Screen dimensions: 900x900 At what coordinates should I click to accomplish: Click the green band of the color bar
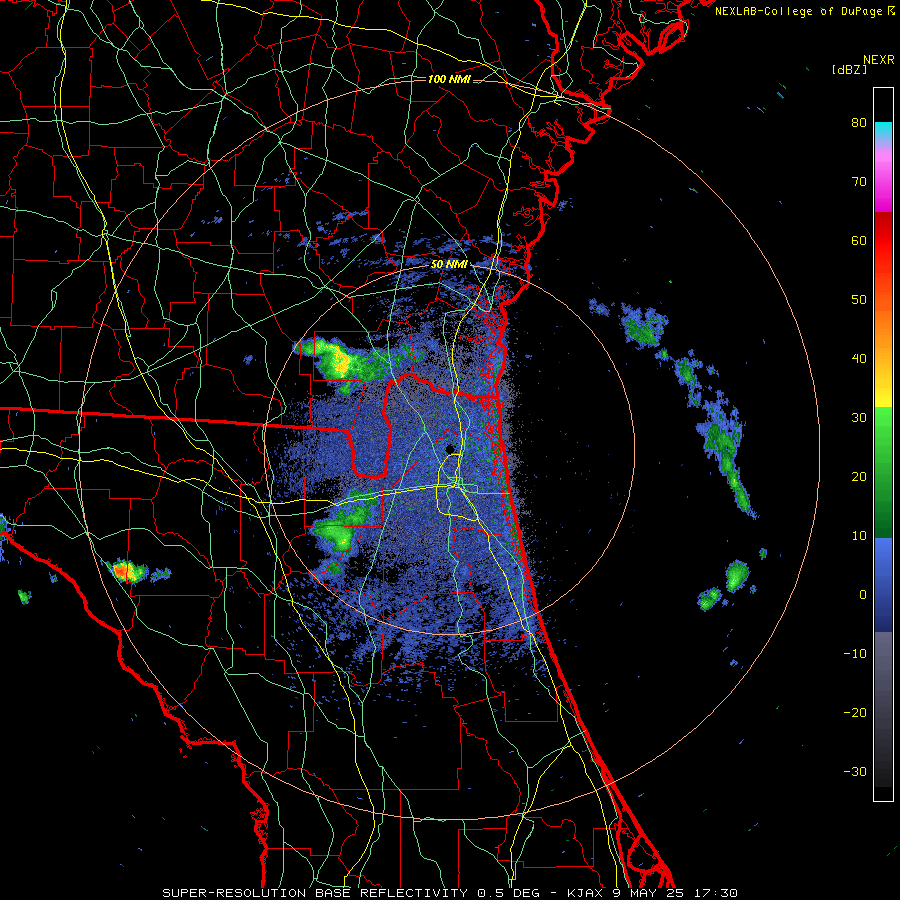883,472
